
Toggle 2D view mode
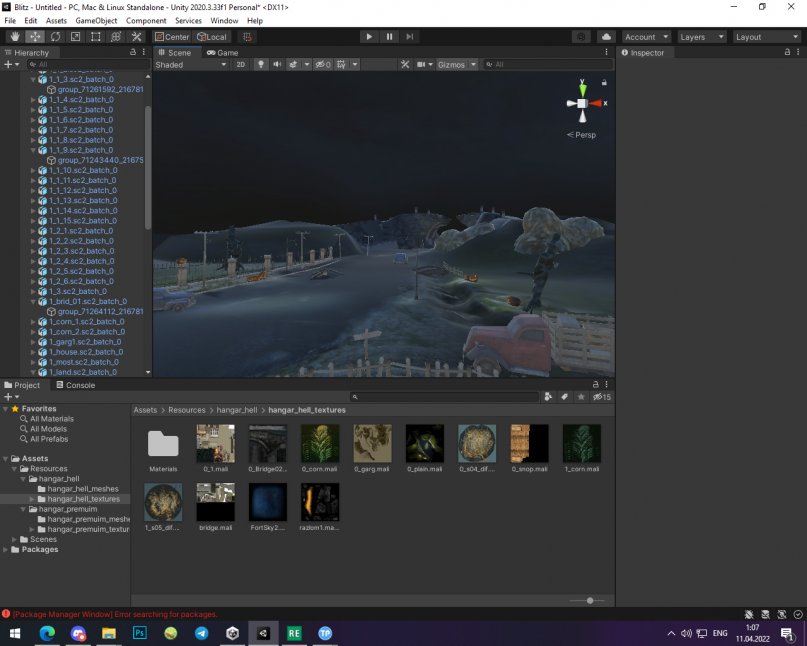(x=240, y=64)
